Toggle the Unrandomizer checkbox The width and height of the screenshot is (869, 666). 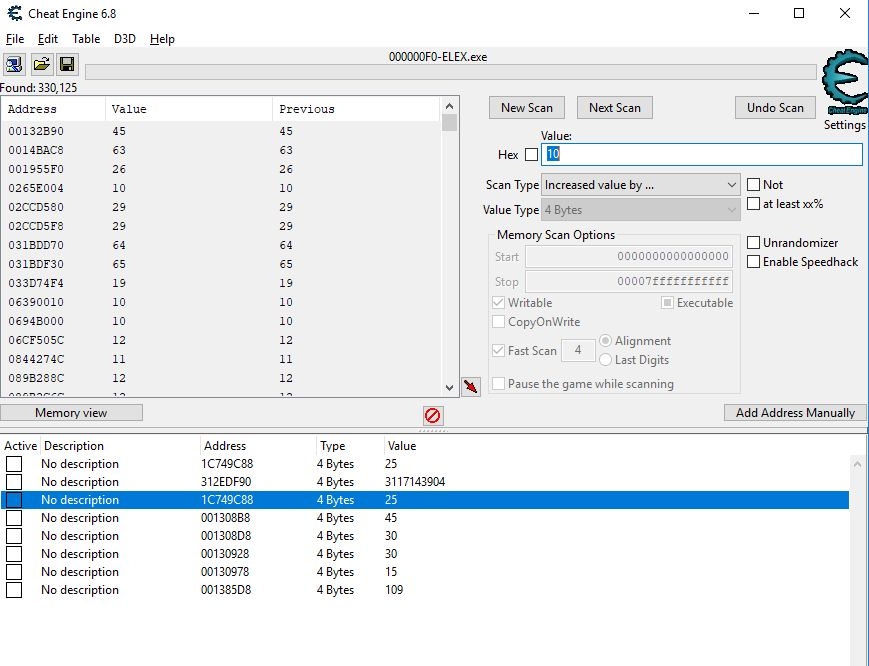point(753,243)
